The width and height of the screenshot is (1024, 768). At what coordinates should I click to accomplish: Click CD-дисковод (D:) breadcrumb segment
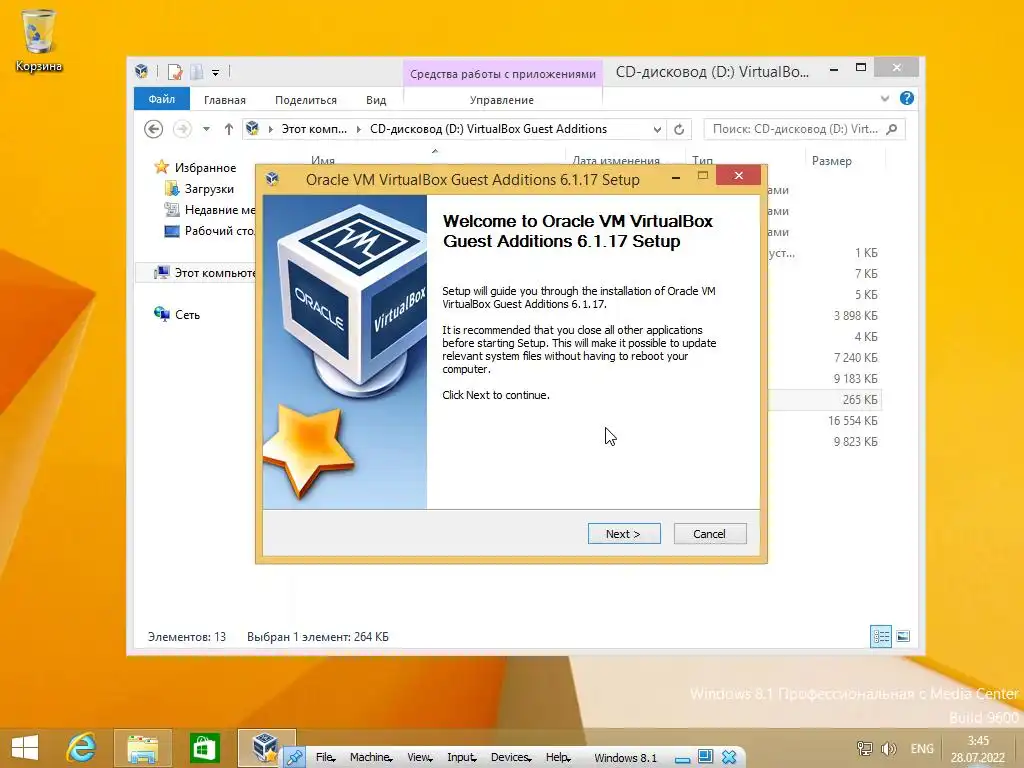pos(488,129)
